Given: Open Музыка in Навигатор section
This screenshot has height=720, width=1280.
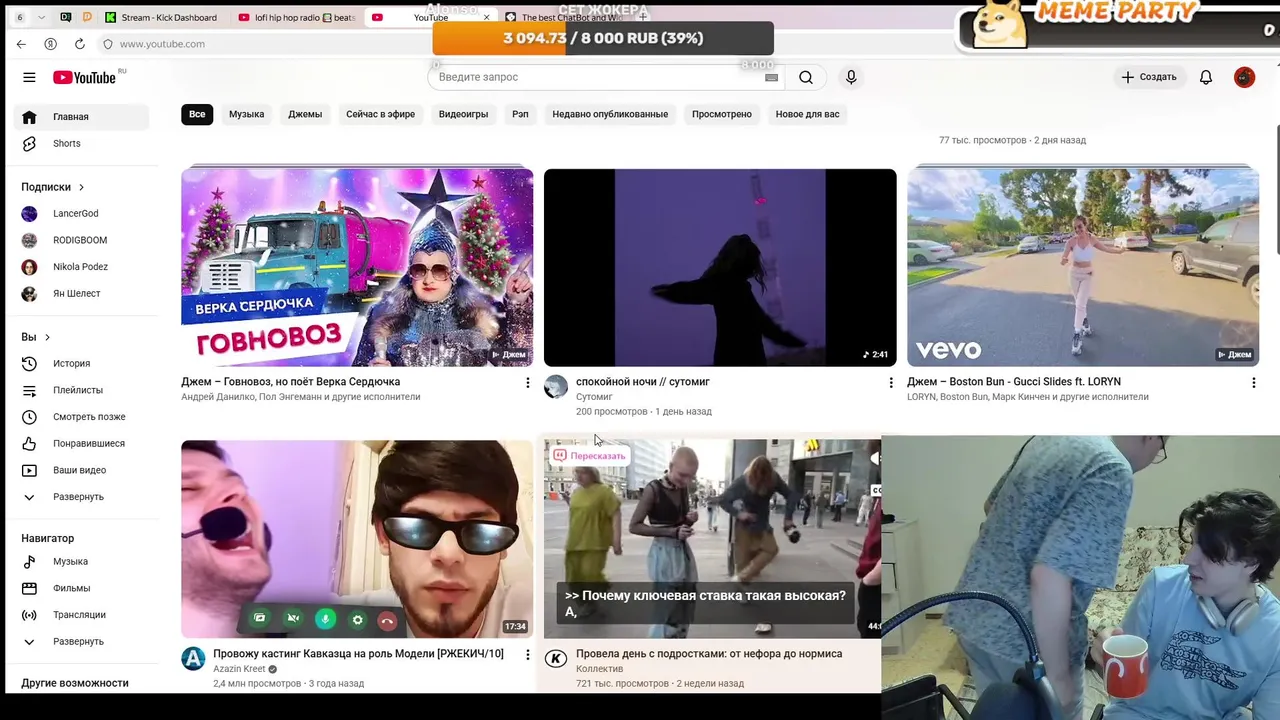Looking at the screenshot, I should tap(81, 561).
